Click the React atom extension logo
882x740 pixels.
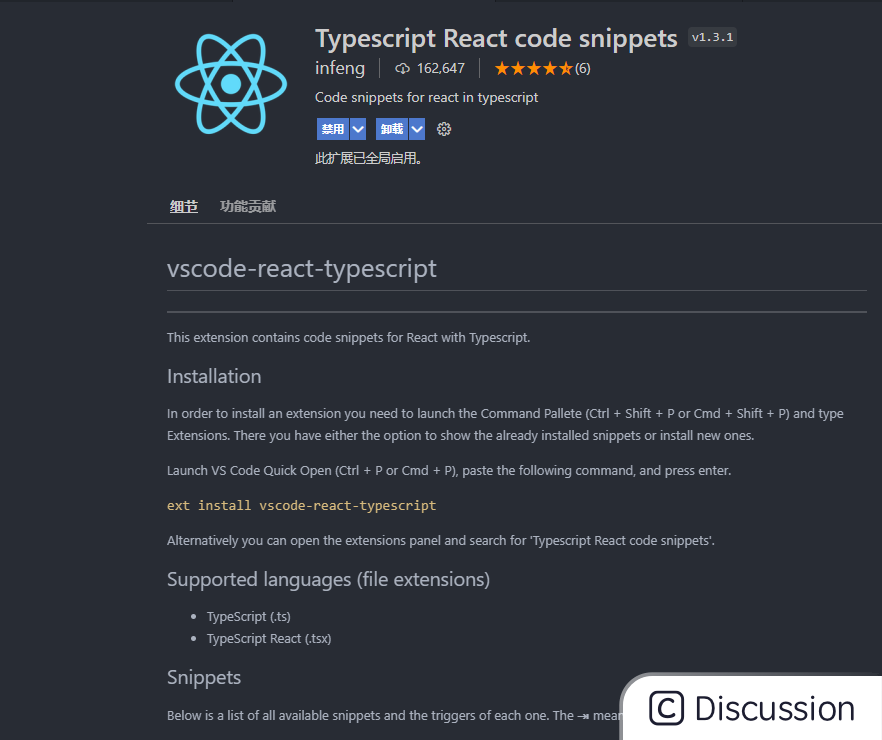[x=231, y=84]
